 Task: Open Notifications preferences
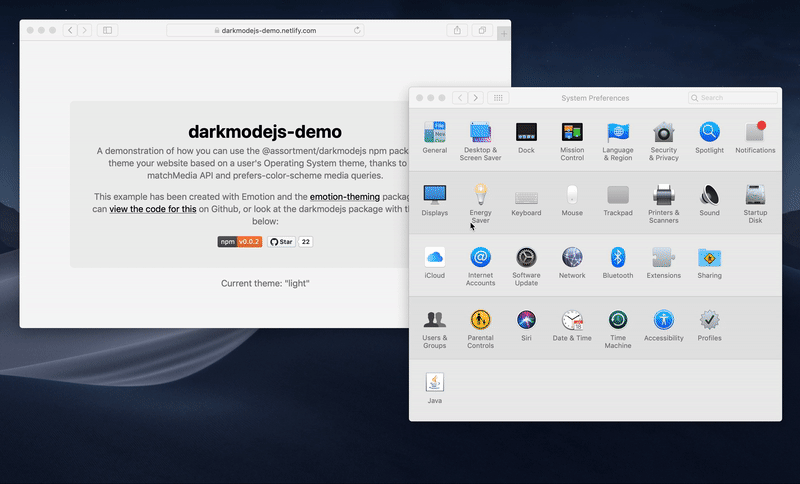pyautogui.click(x=755, y=138)
